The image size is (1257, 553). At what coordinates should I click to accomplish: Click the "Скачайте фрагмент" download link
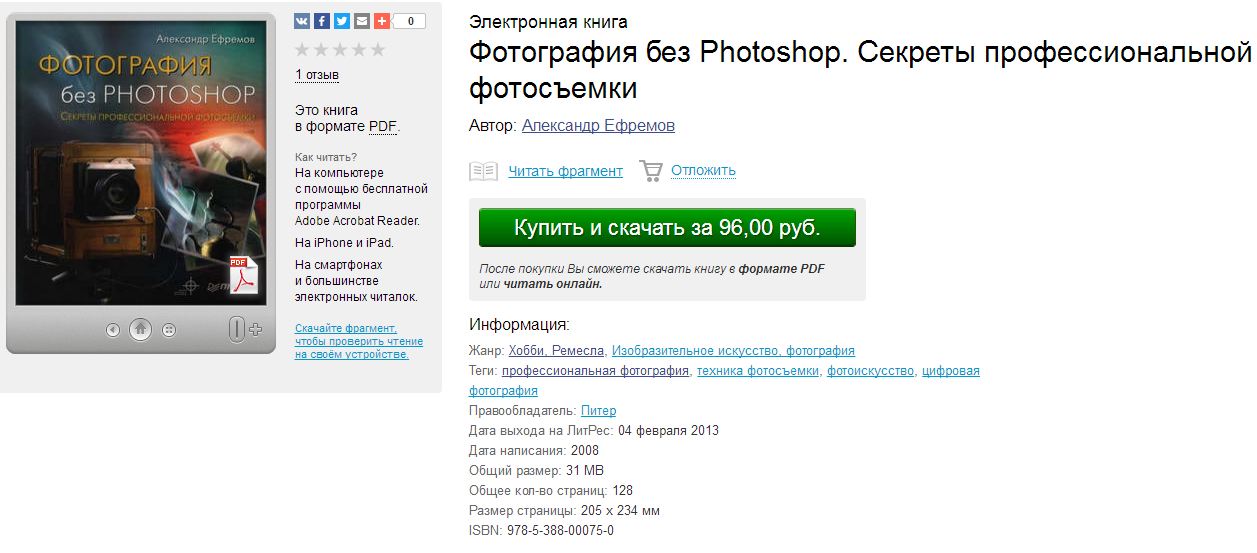point(346,328)
